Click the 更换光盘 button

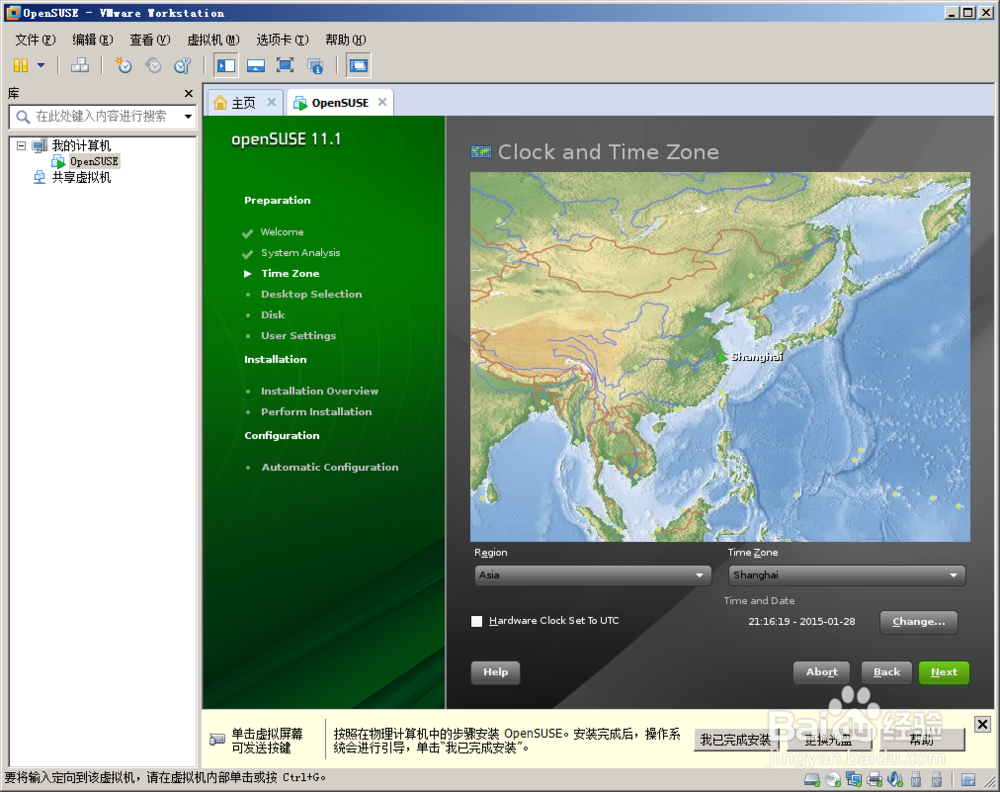828,740
